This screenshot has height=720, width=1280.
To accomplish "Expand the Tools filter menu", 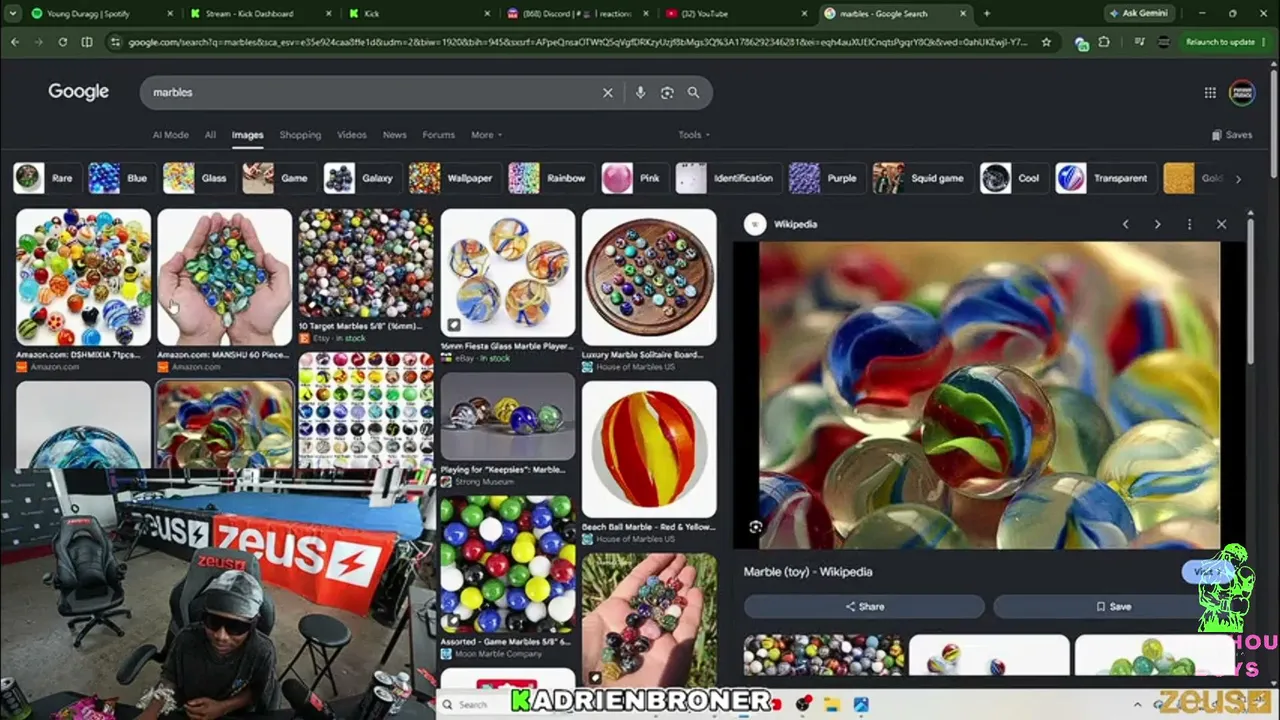I will (x=694, y=135).
